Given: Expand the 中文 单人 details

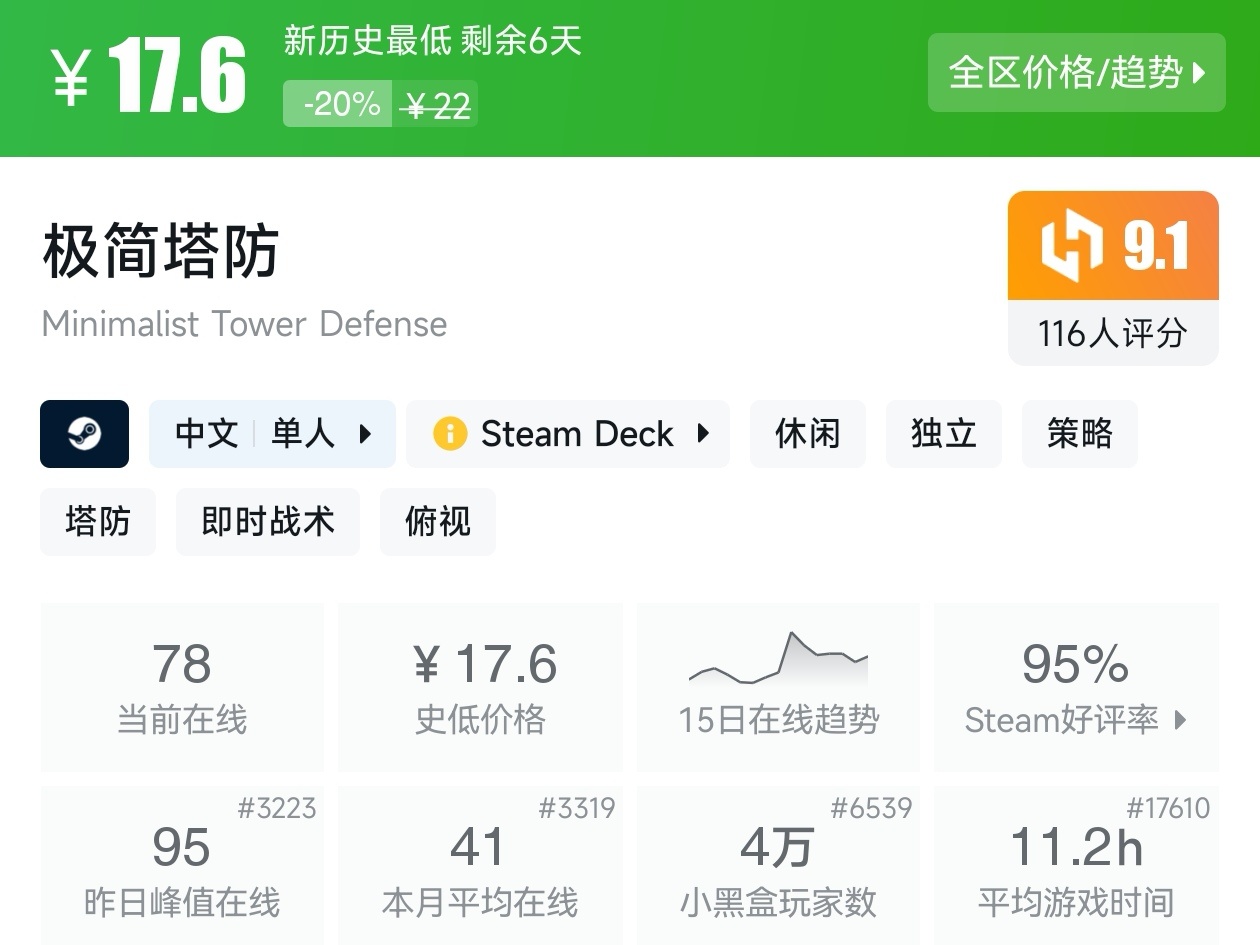Looking at the screenshot, I should [x=273, y=434].
